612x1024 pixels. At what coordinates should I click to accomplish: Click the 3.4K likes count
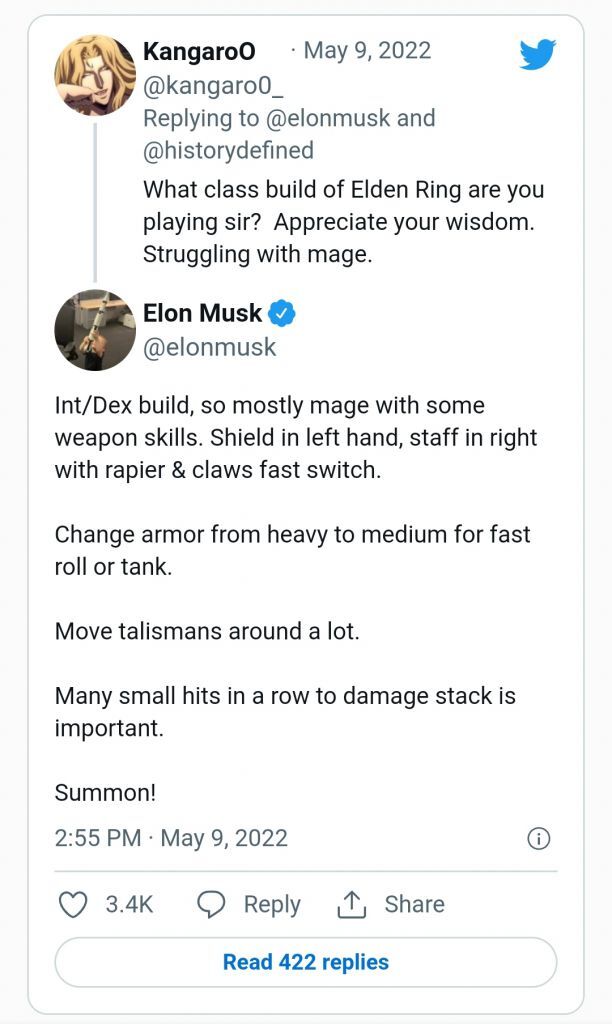(129, 904)
